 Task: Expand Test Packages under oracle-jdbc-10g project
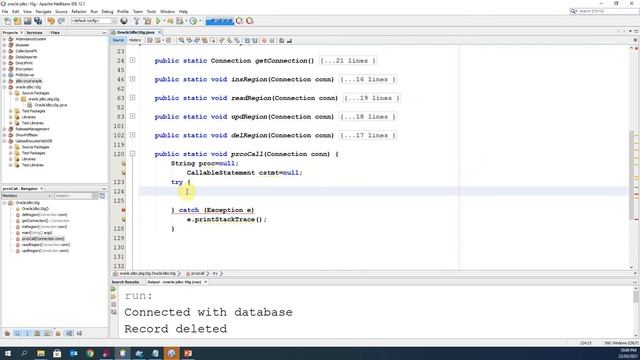click(x=10, y=111)
